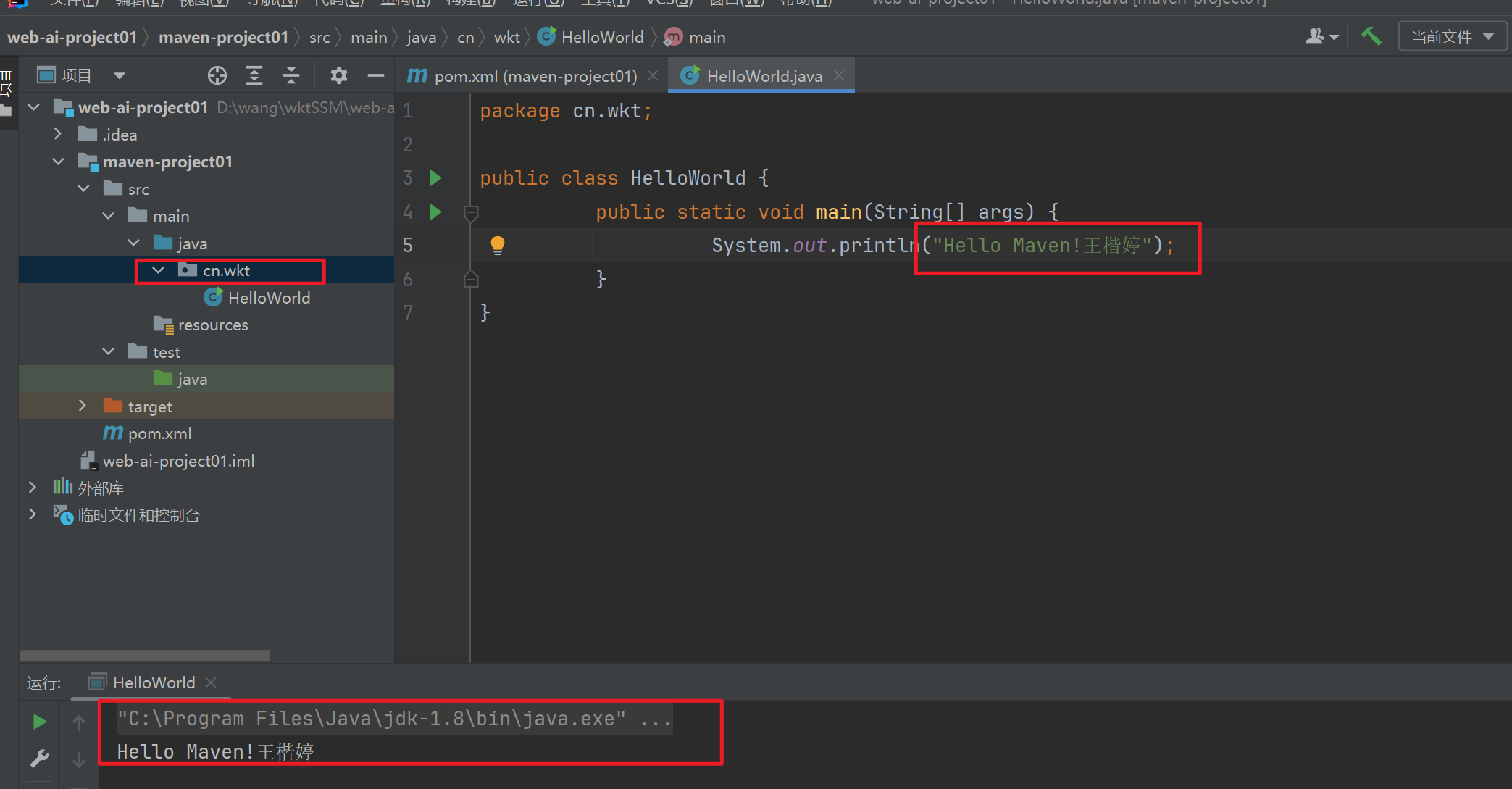Image resolution: width=1512 pixels, height=789 pixels.
Task: Open project panel settings gear
Action: 338,75
